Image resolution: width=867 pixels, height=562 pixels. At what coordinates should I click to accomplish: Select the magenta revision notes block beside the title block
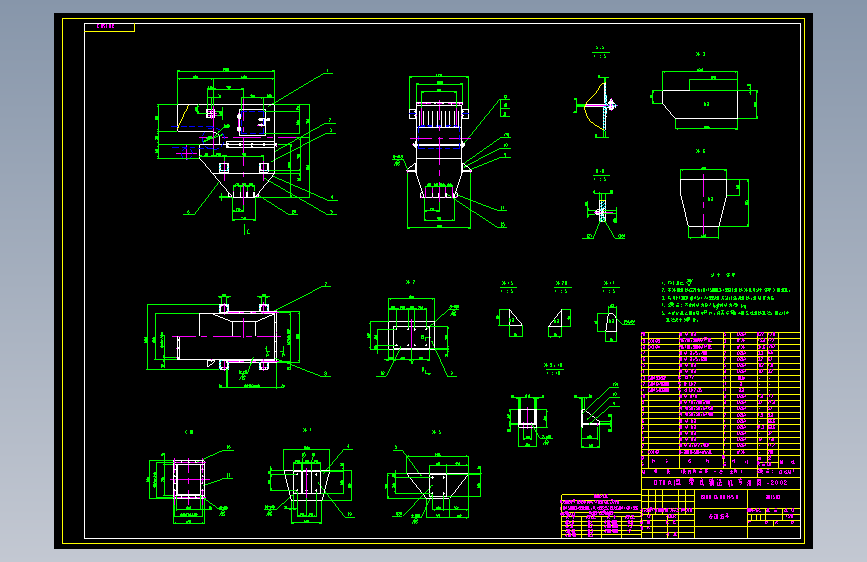click(600, 515)
